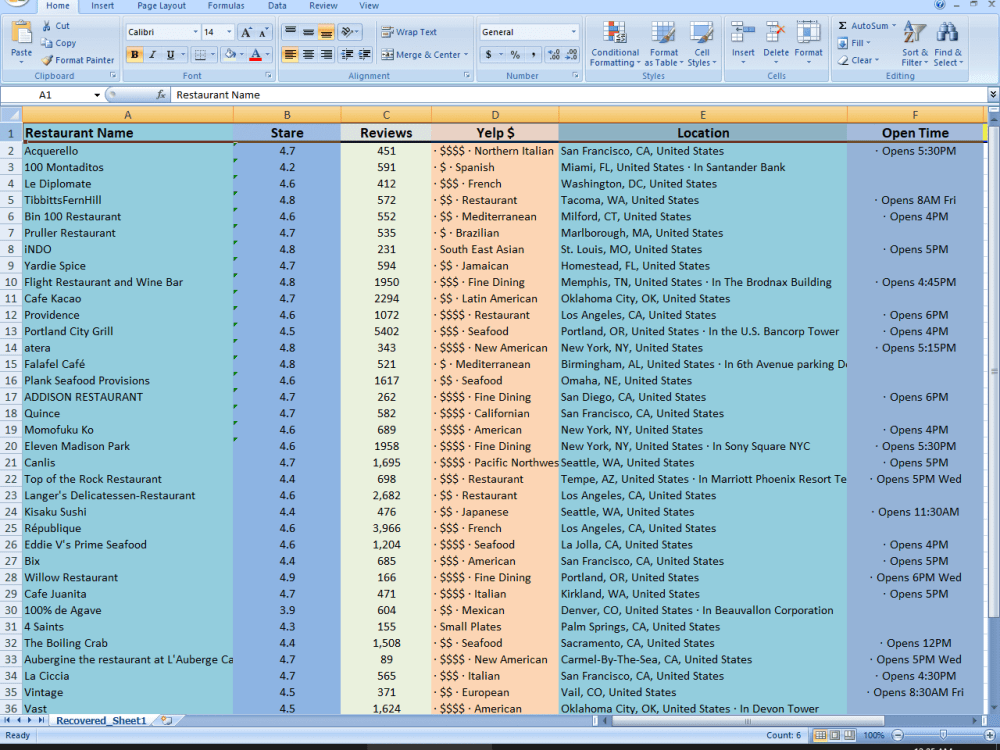Switch to the Insert tab
Screen dimensions: 1000x750
[x=102, y=6]
